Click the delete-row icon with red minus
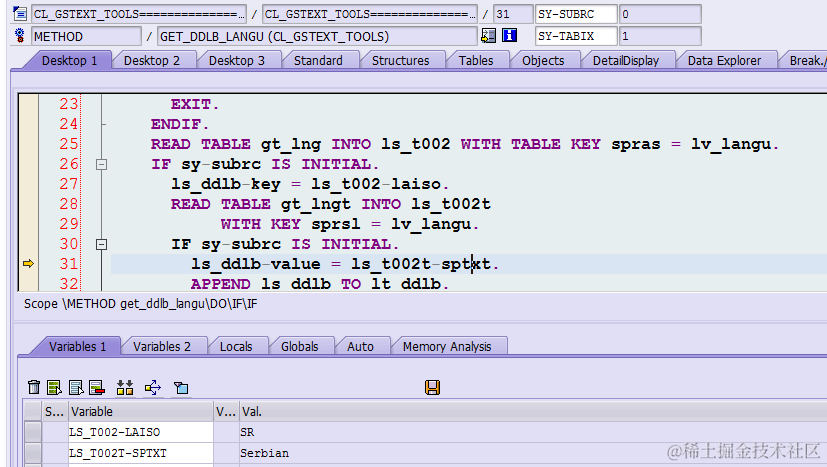This screenshot has width=827, height=467. [x=97, y=387]
